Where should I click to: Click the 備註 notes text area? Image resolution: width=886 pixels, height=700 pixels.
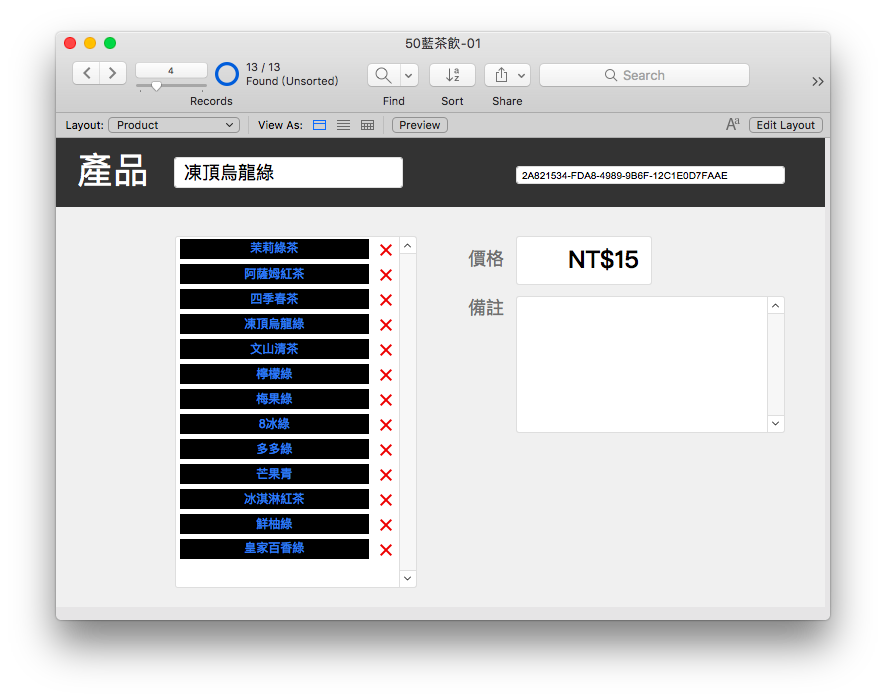point(642,364)
